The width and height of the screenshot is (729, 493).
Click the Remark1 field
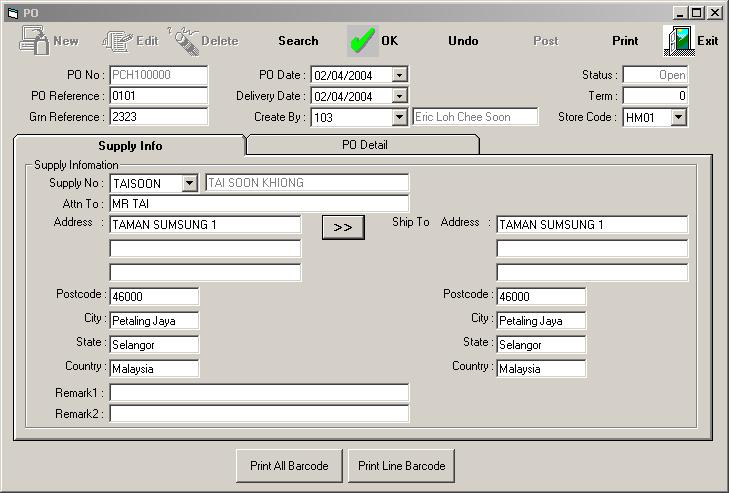[259, 393]
